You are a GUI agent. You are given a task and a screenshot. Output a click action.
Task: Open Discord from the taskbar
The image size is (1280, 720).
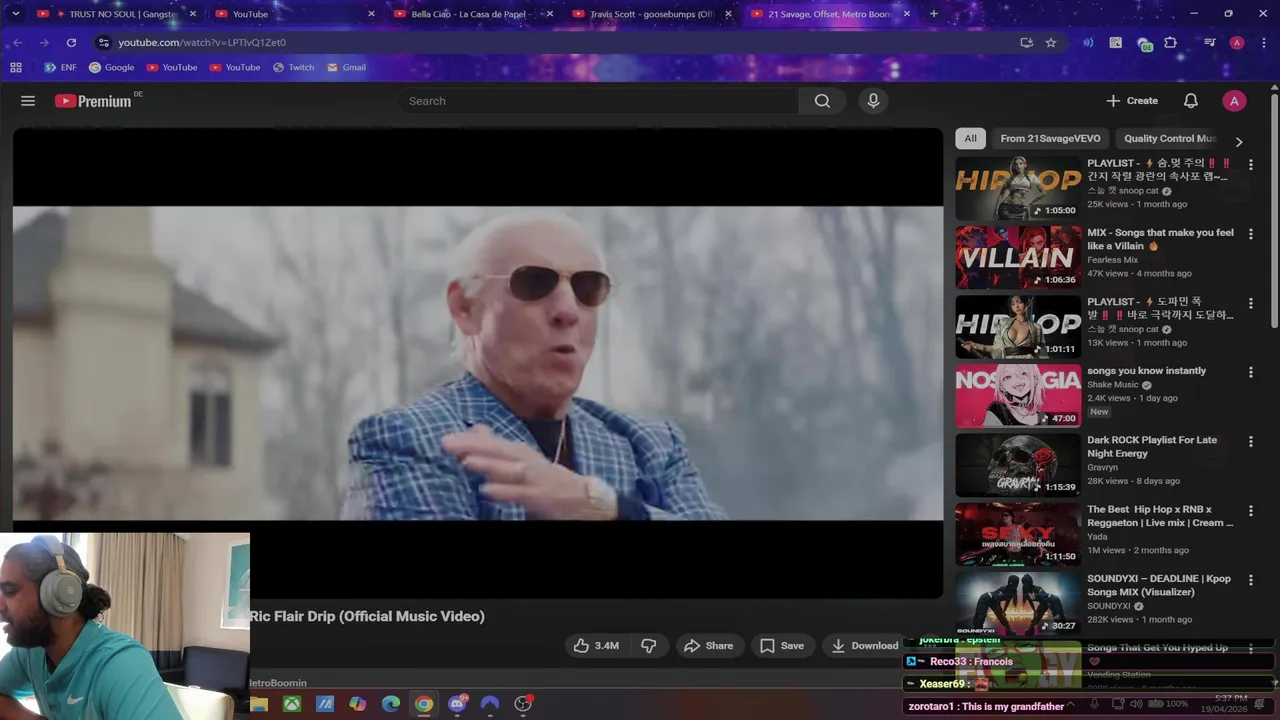457,704
